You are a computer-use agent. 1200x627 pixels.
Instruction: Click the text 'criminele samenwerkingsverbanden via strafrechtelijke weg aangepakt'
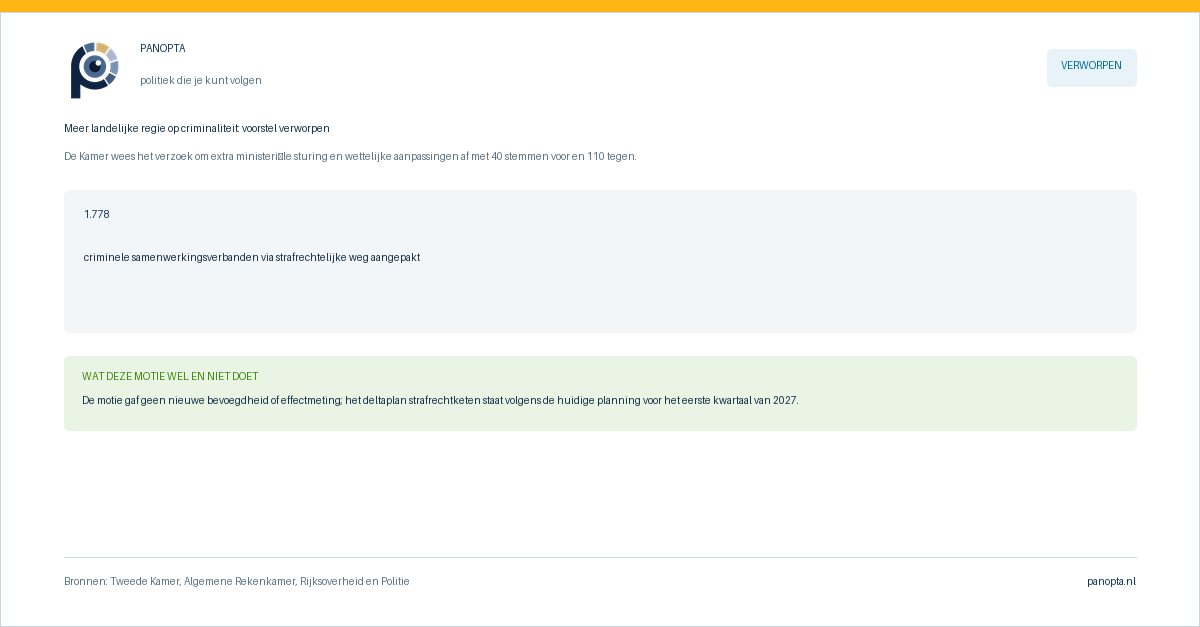[252, 257]
